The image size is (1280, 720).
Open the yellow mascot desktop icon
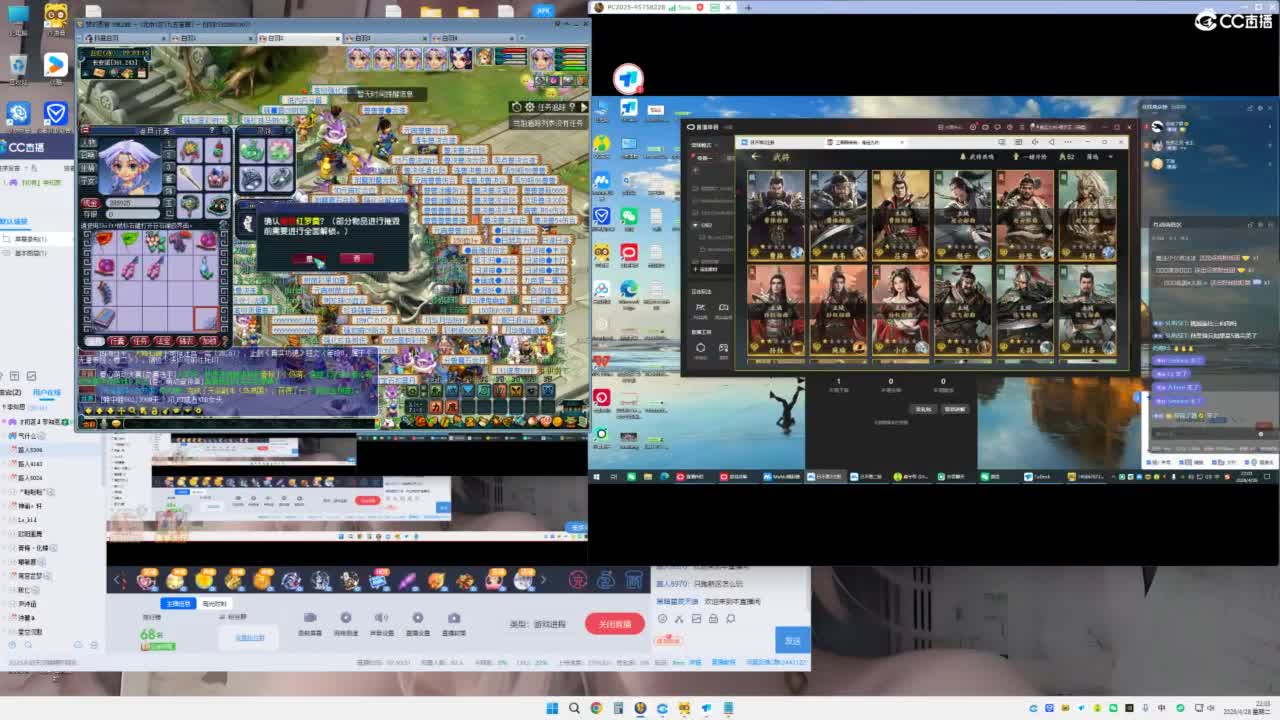[x=56, y=16]
